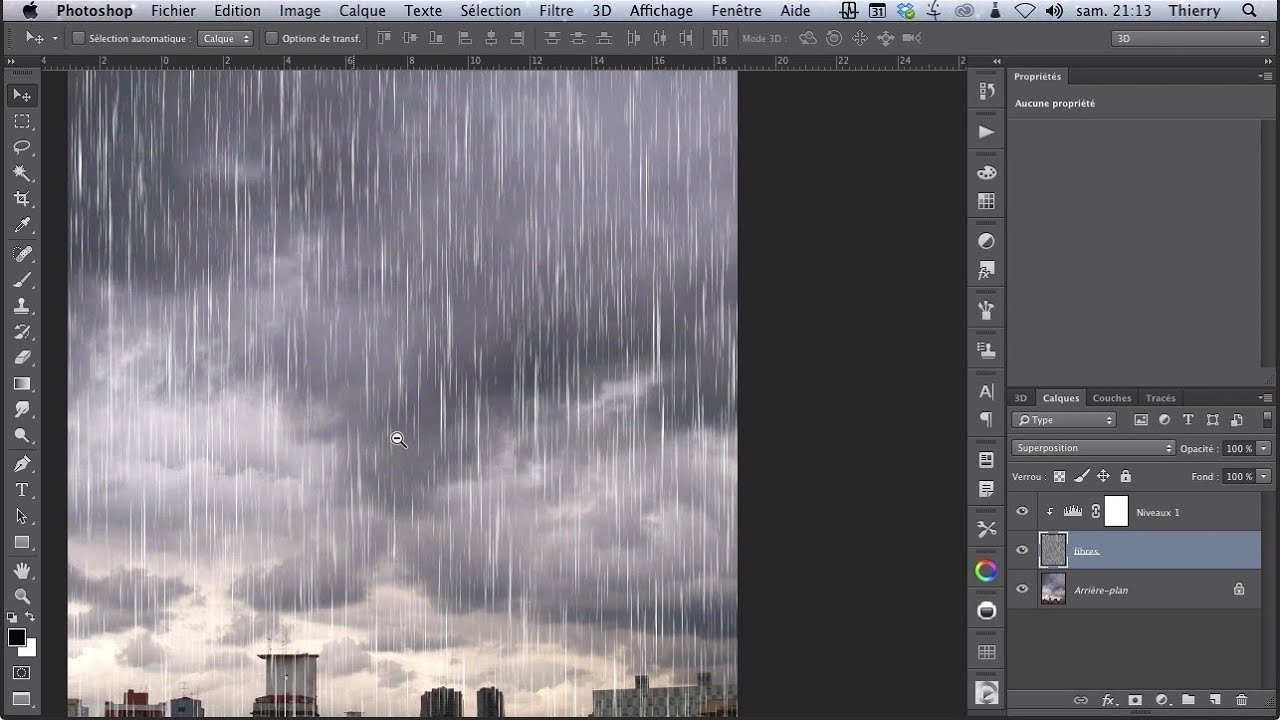The height and width of the screenshot is (720, 1280).
Task: Select the Crop tool
Action: (x=22, y=199)
